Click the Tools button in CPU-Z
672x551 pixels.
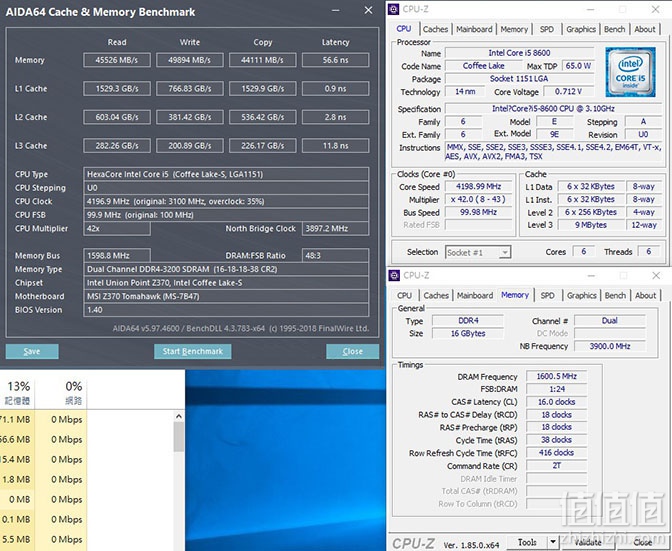(x=527, y=542)
